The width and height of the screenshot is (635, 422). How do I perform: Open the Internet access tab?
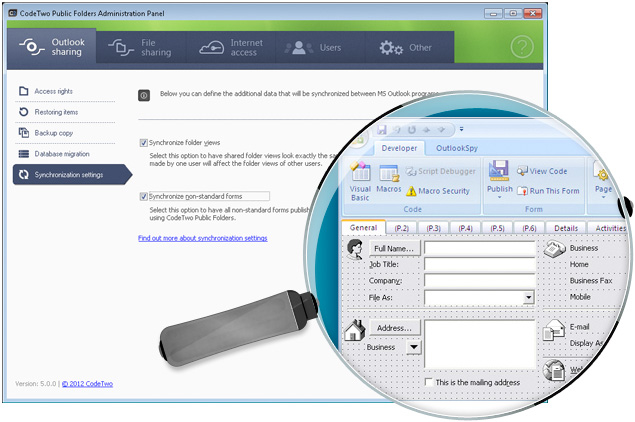[x=230, y=47]
